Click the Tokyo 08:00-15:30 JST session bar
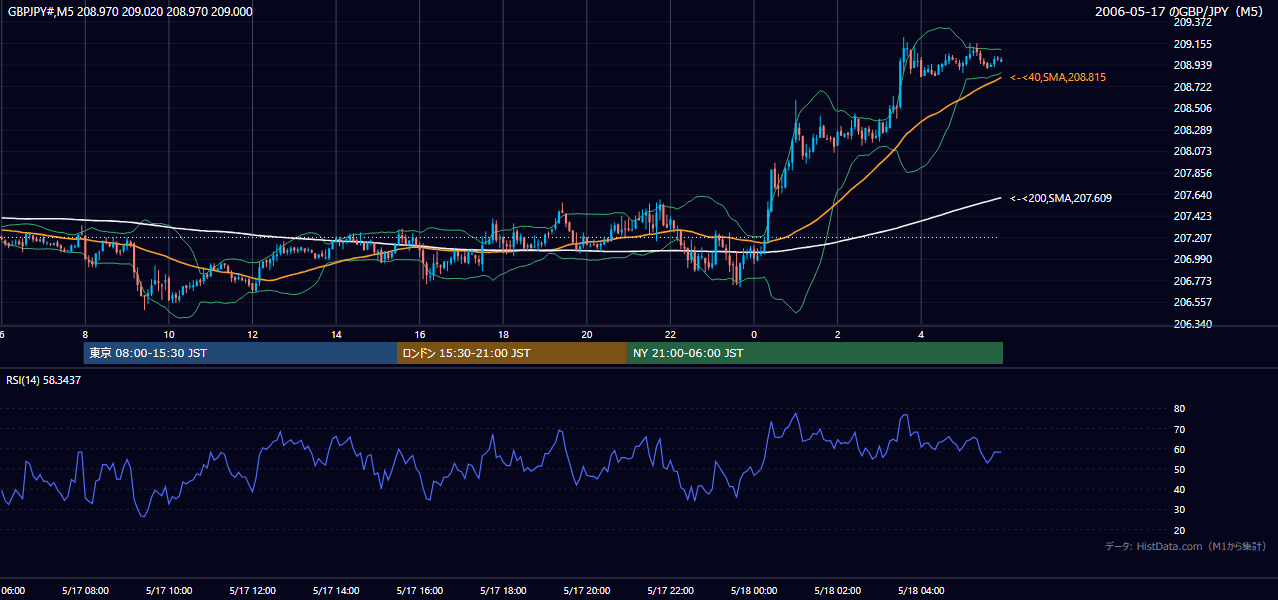The image size is (1278, 600). point(240,353)
